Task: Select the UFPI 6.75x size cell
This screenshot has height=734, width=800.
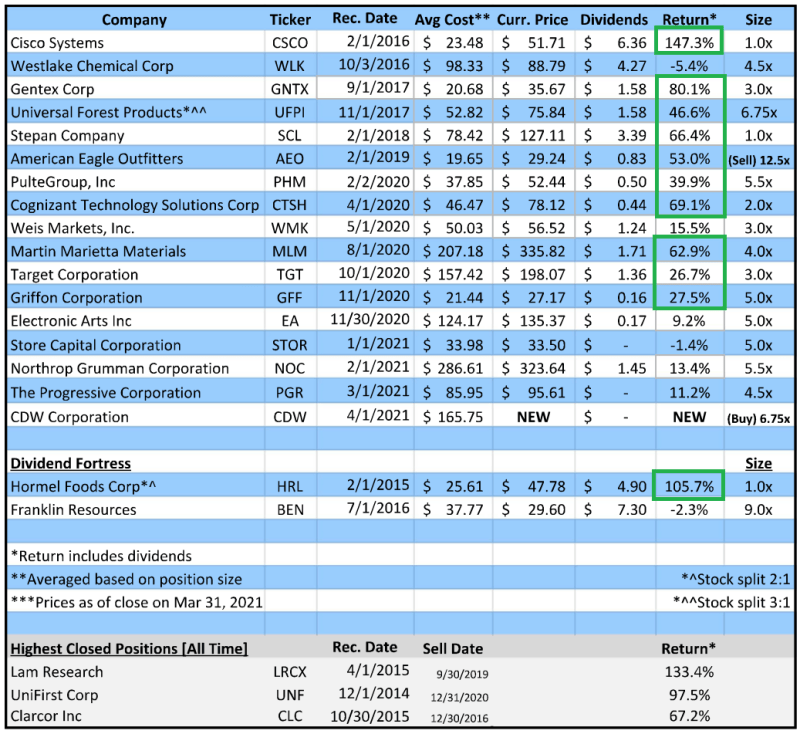Action: pos(759,112)
